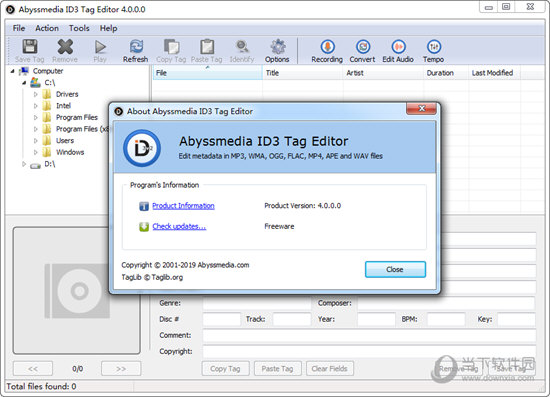This screenshot has height=397, width=550.
Task: Open the Tools menu
Action: click(x=79, y=28)
